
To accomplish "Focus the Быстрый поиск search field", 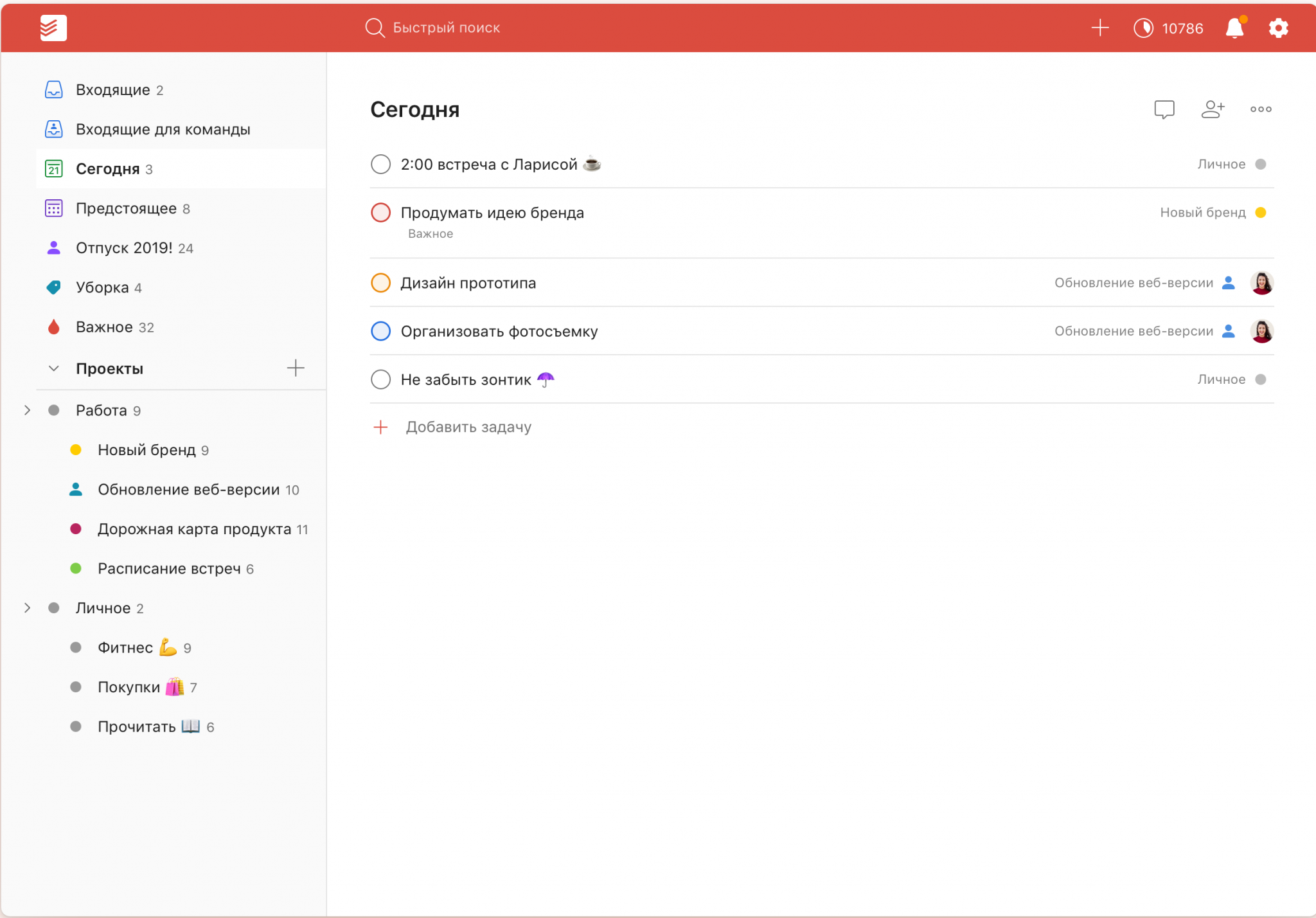I will 446,28.
